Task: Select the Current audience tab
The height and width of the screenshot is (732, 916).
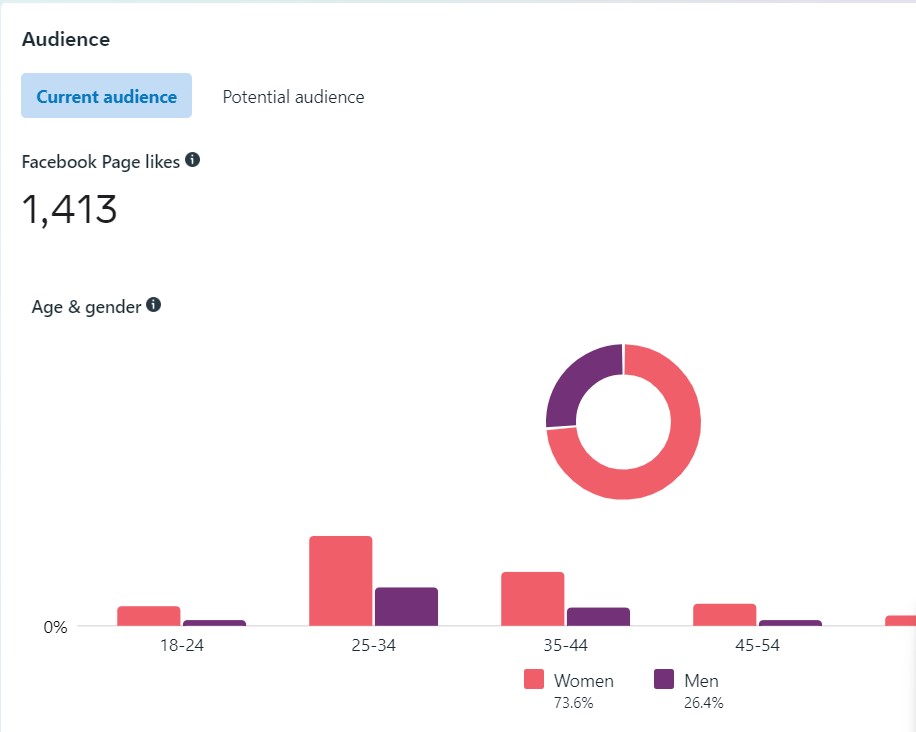Action: pos(106,97)
